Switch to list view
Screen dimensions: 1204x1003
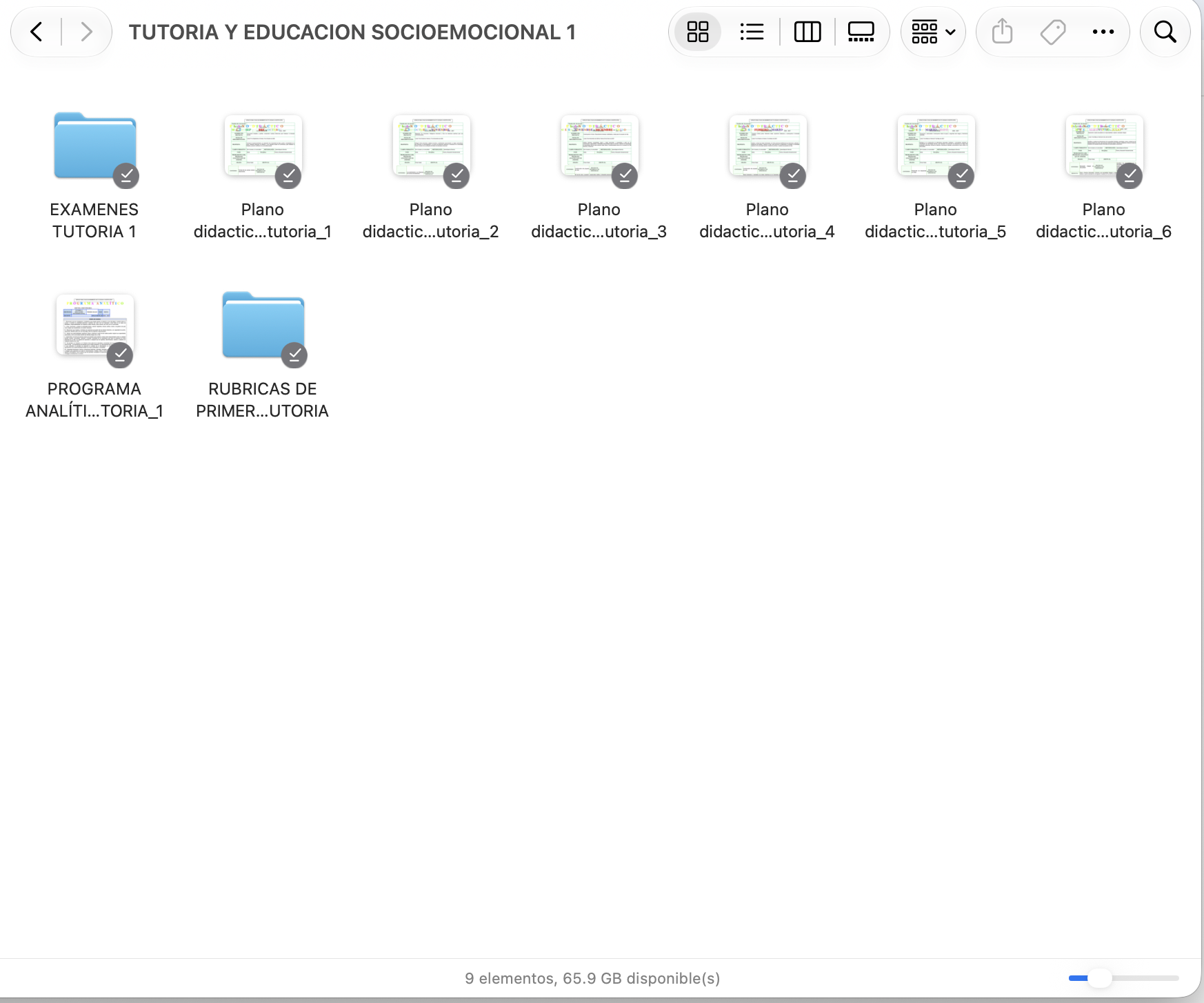(752, 32)
